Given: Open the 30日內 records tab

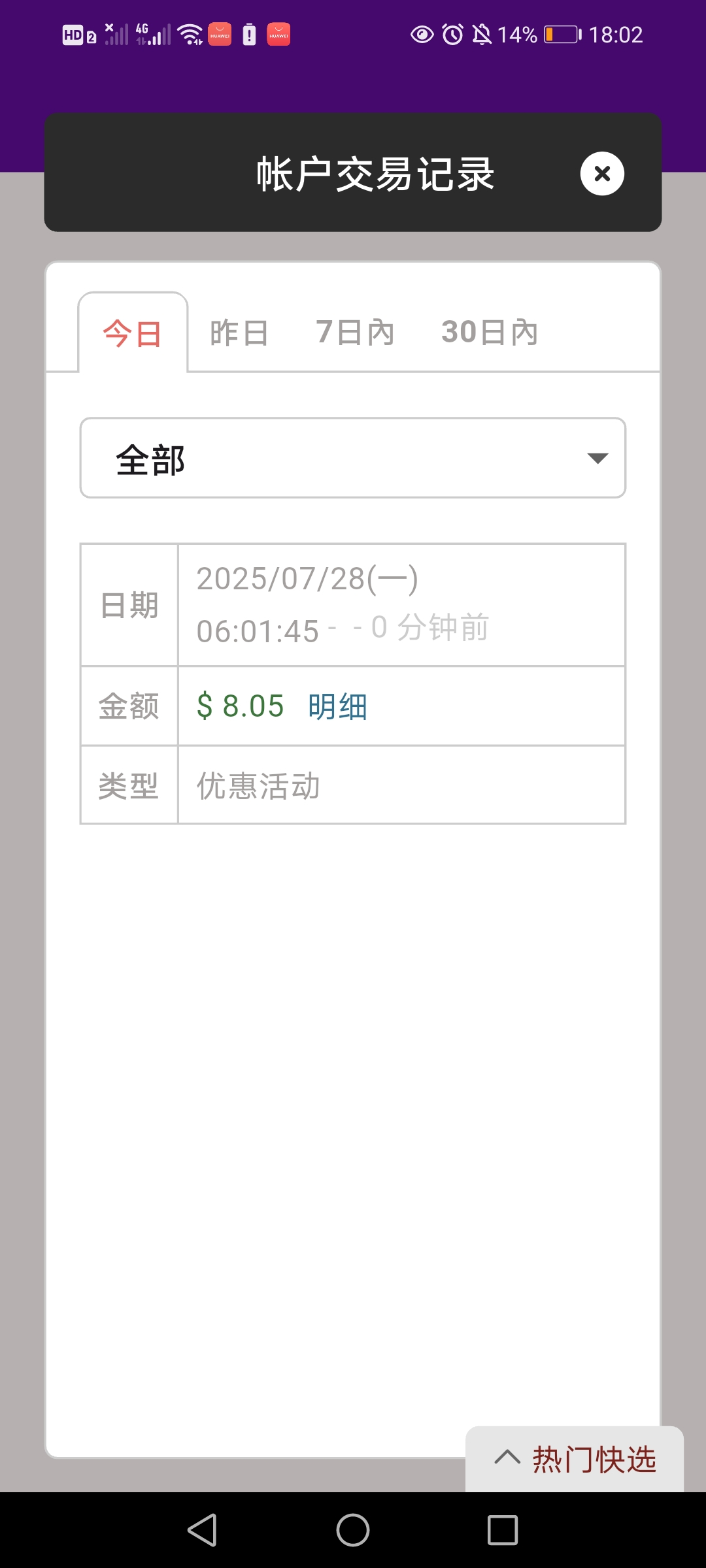Looking at the screenshot, I should coord(490,332).
